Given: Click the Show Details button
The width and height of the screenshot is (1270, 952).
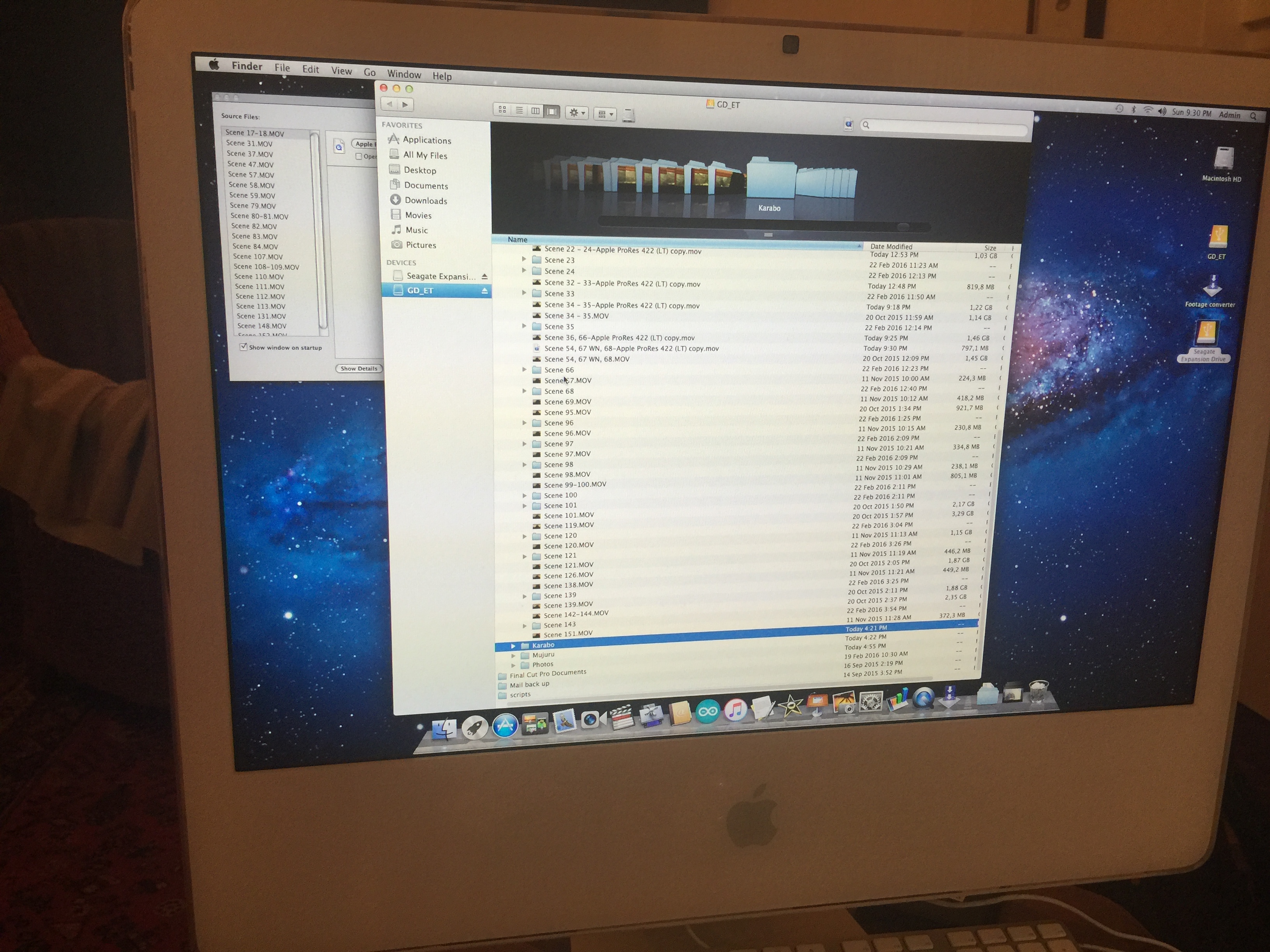Looking at the screenshot, I should click(x=359, y=368).
